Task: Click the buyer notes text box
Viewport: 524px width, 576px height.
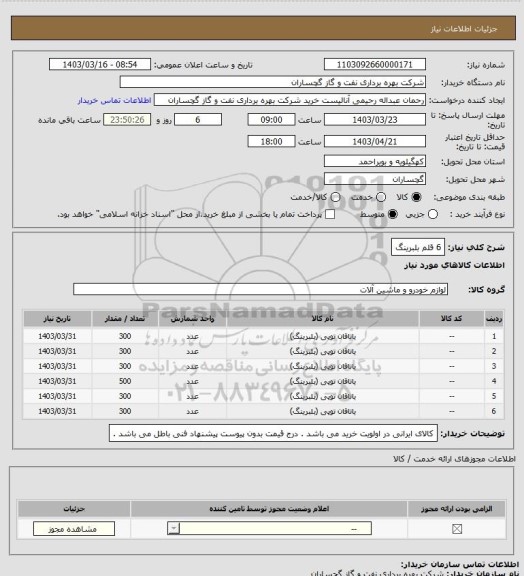Action: (x=273, y=433)
